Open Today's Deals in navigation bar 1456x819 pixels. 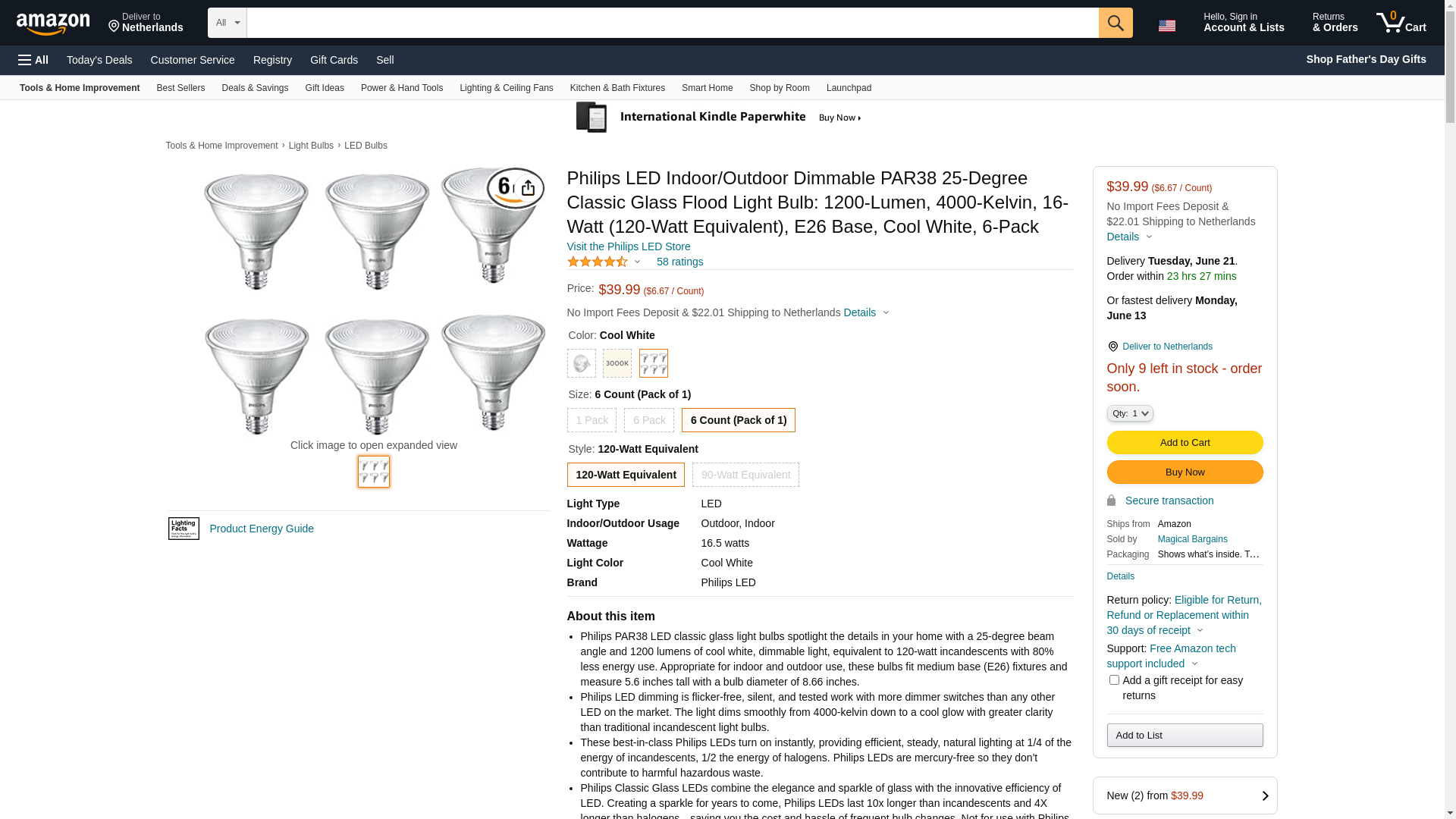[99, 60]
